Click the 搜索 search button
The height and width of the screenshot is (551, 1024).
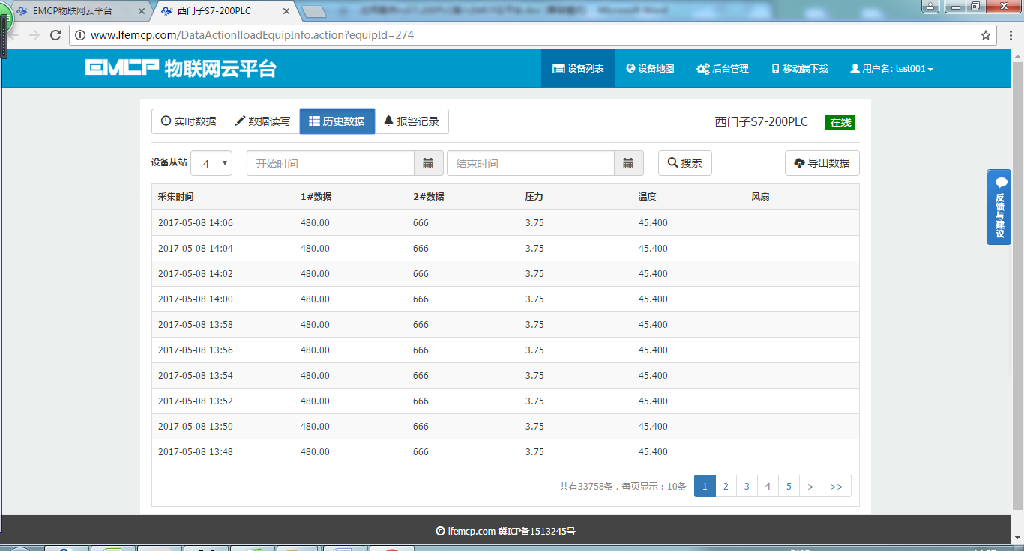(x=684, y=163)
